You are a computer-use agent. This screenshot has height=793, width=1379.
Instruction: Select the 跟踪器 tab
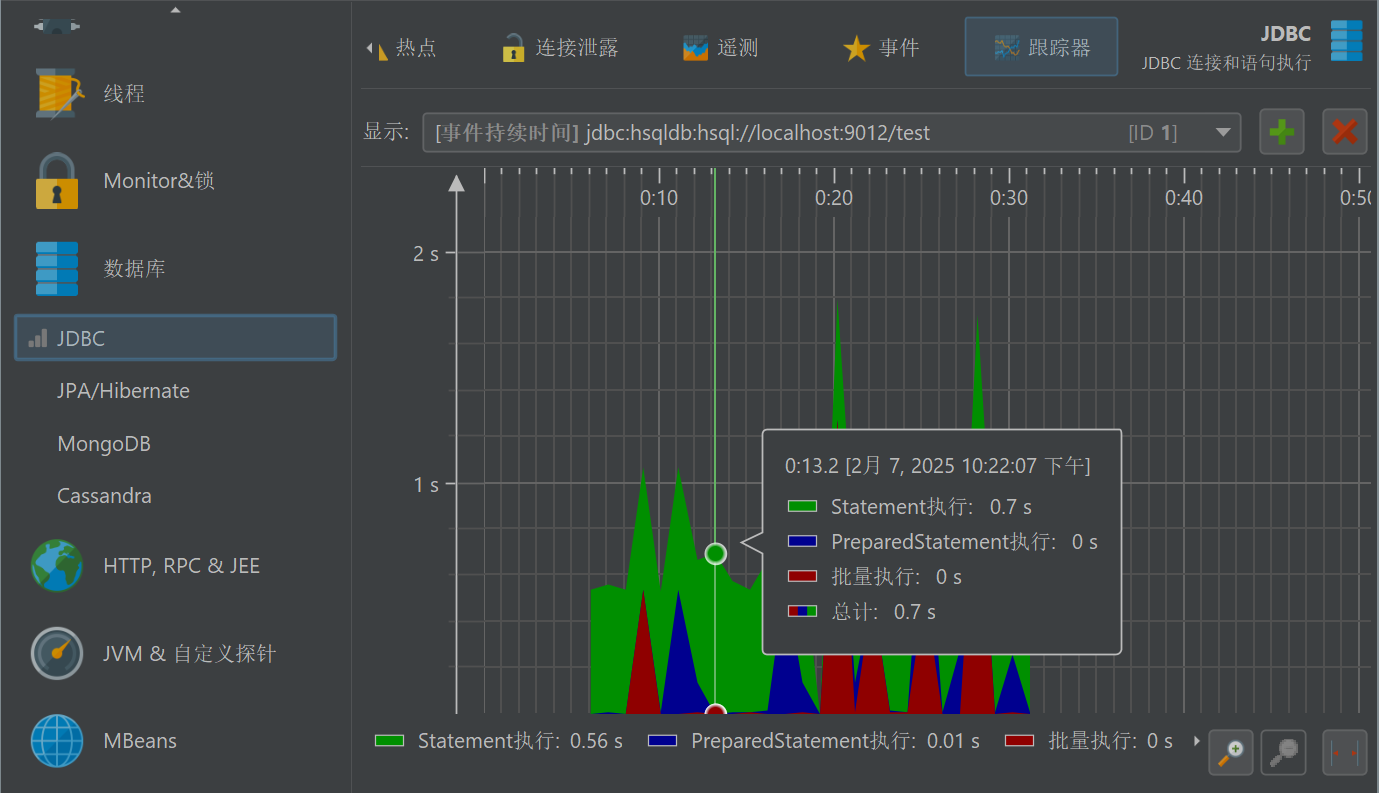pyautogui.click(x=1041, y=47)
